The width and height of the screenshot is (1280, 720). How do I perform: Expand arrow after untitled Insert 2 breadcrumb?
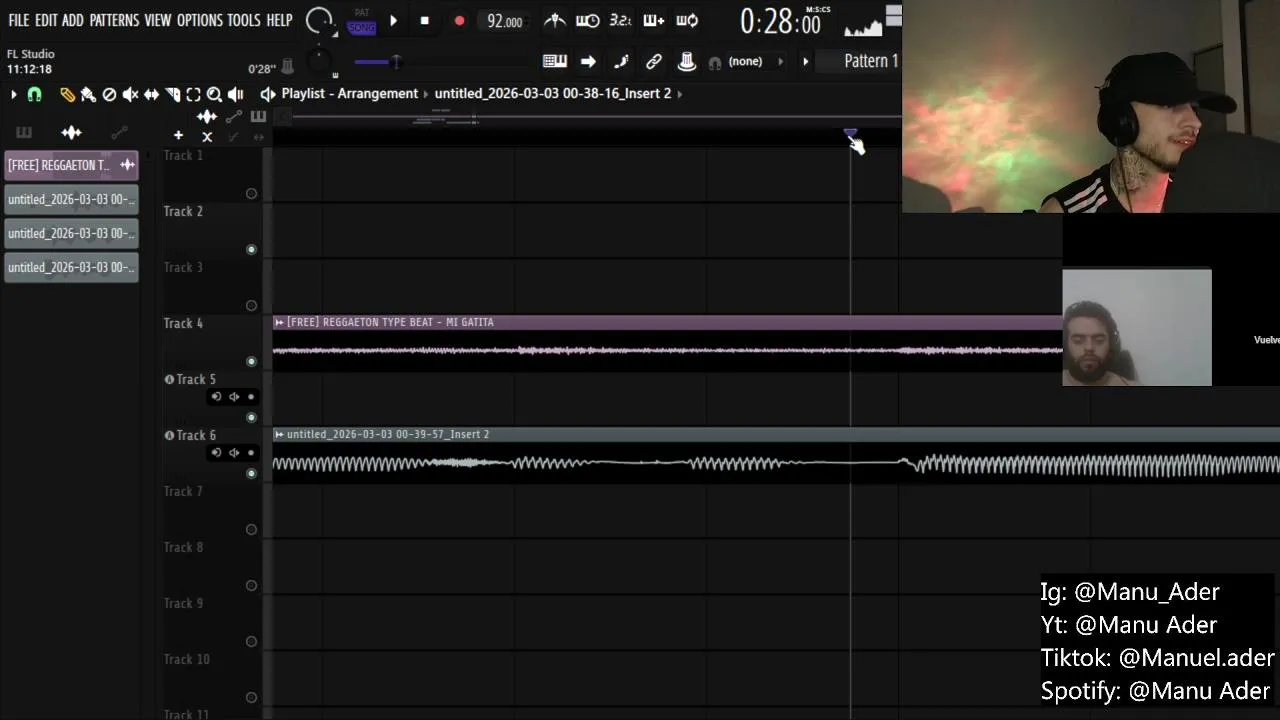tap(680, 94)
